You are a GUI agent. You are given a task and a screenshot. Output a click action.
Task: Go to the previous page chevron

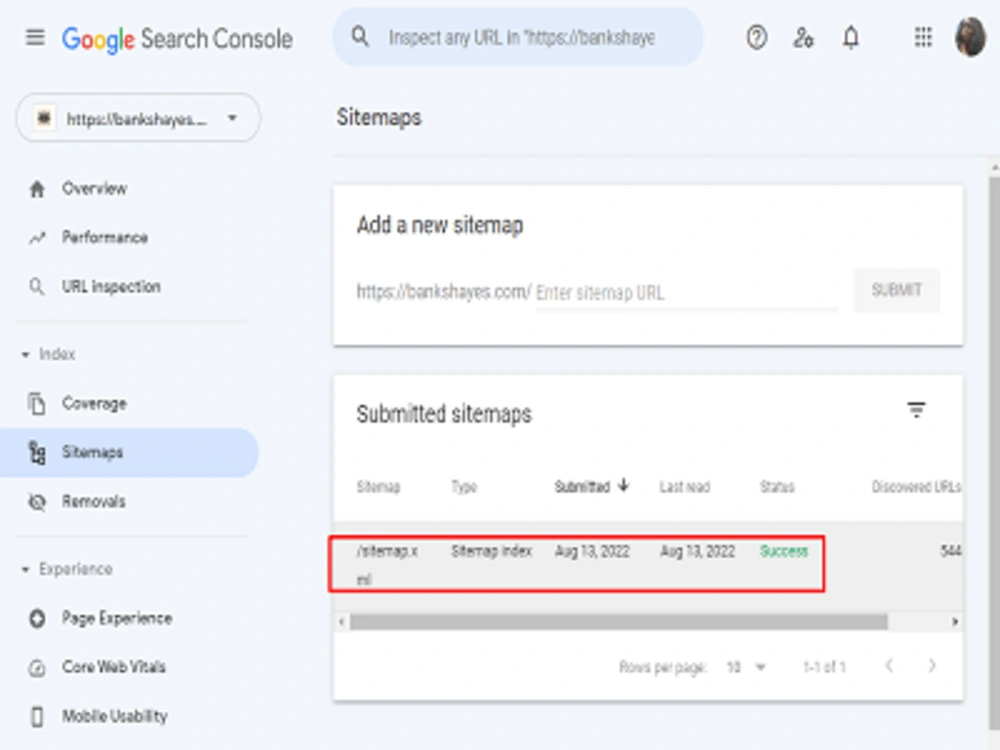[x=889, y=666]
